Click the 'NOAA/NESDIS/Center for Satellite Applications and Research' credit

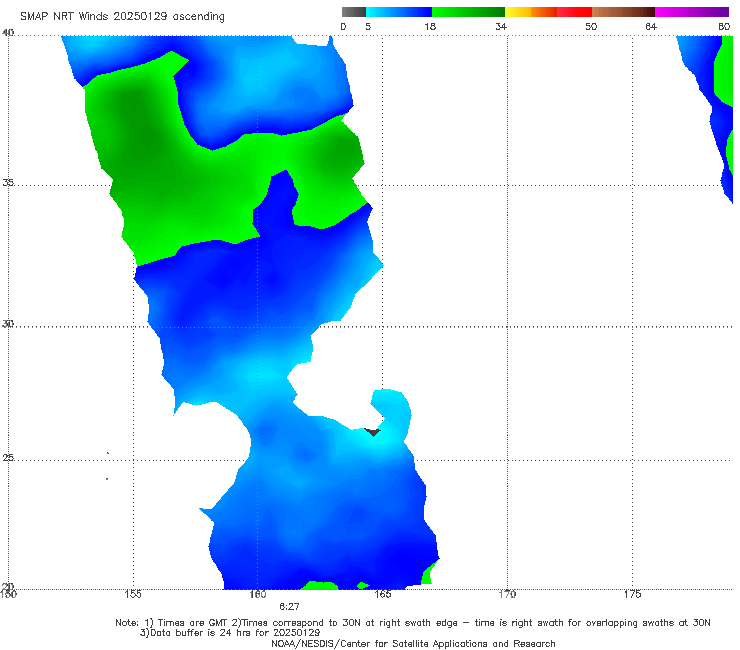pos(413,644)
